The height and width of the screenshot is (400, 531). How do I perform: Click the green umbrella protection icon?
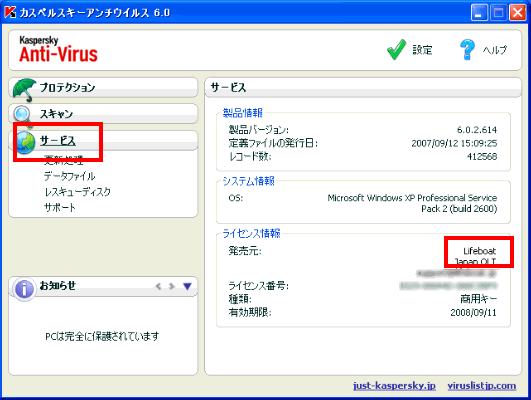(x=24, y=90)
